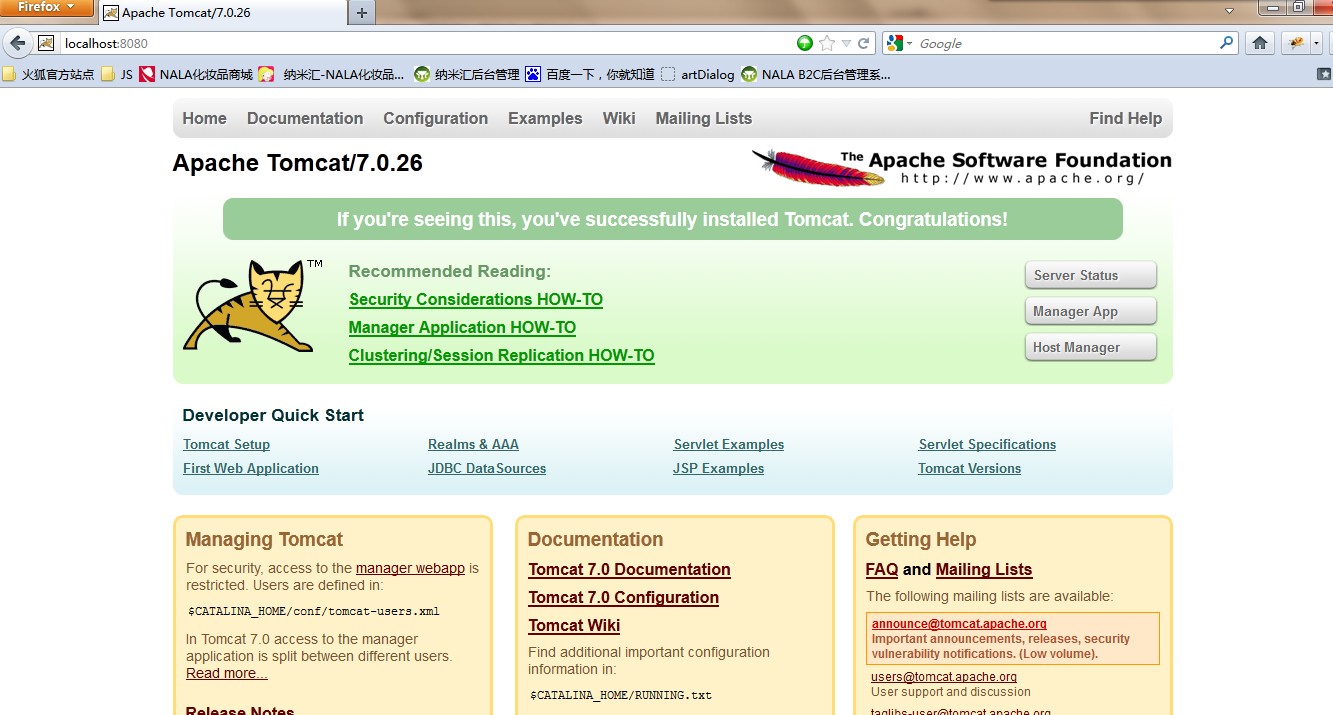
Task: Click the Manager App button
Action: 1091,311
